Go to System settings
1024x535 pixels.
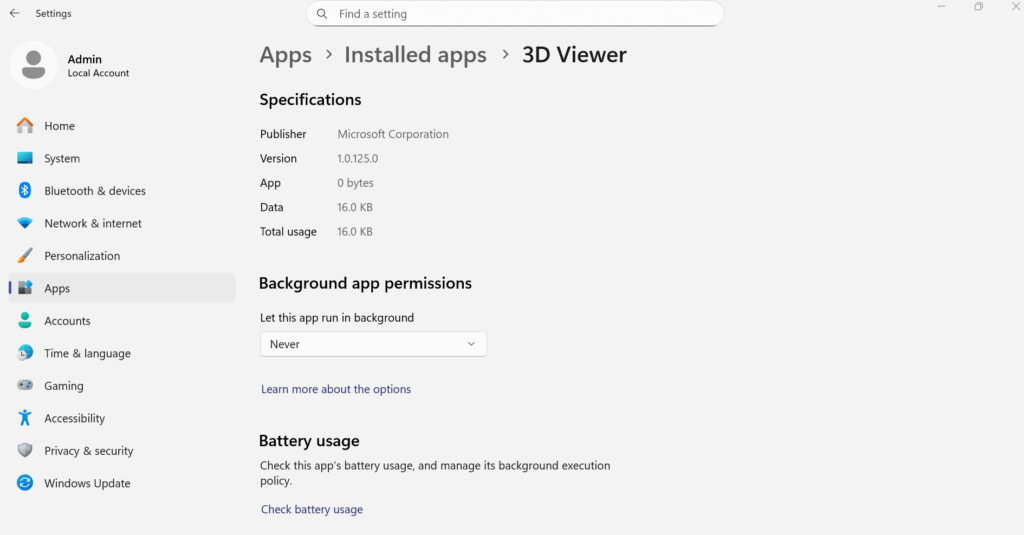point(122,158)
